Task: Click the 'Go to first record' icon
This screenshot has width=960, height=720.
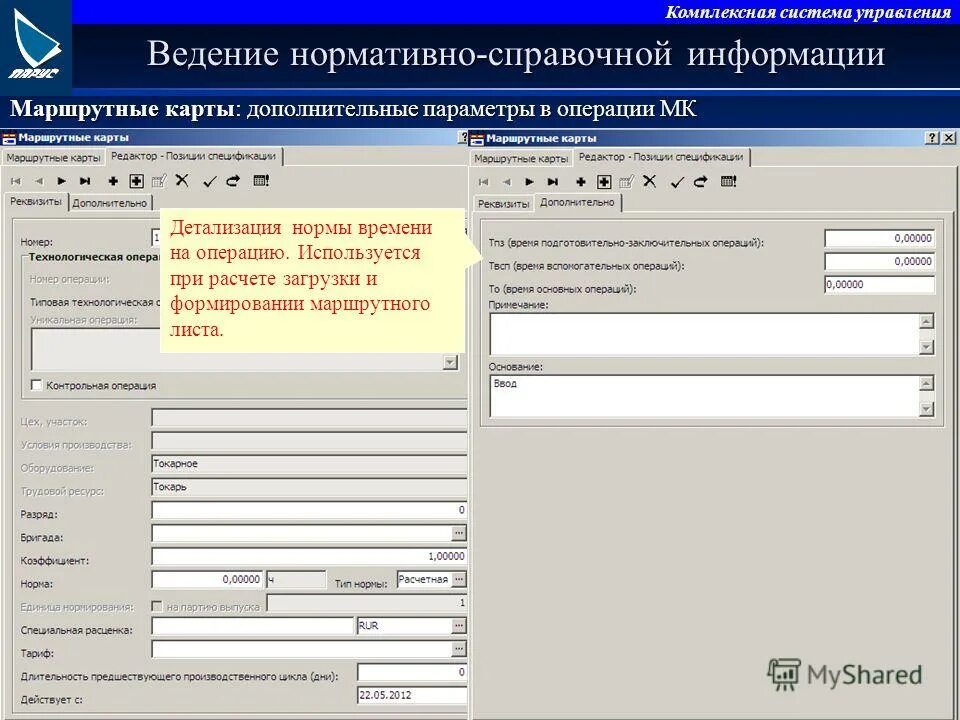Action: pos(16,181)
